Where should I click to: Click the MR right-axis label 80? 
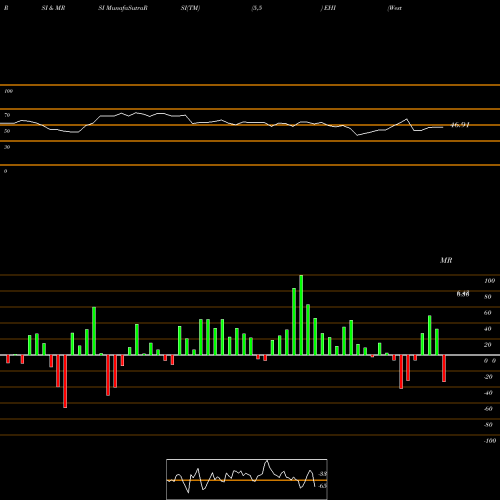point(488,297)
